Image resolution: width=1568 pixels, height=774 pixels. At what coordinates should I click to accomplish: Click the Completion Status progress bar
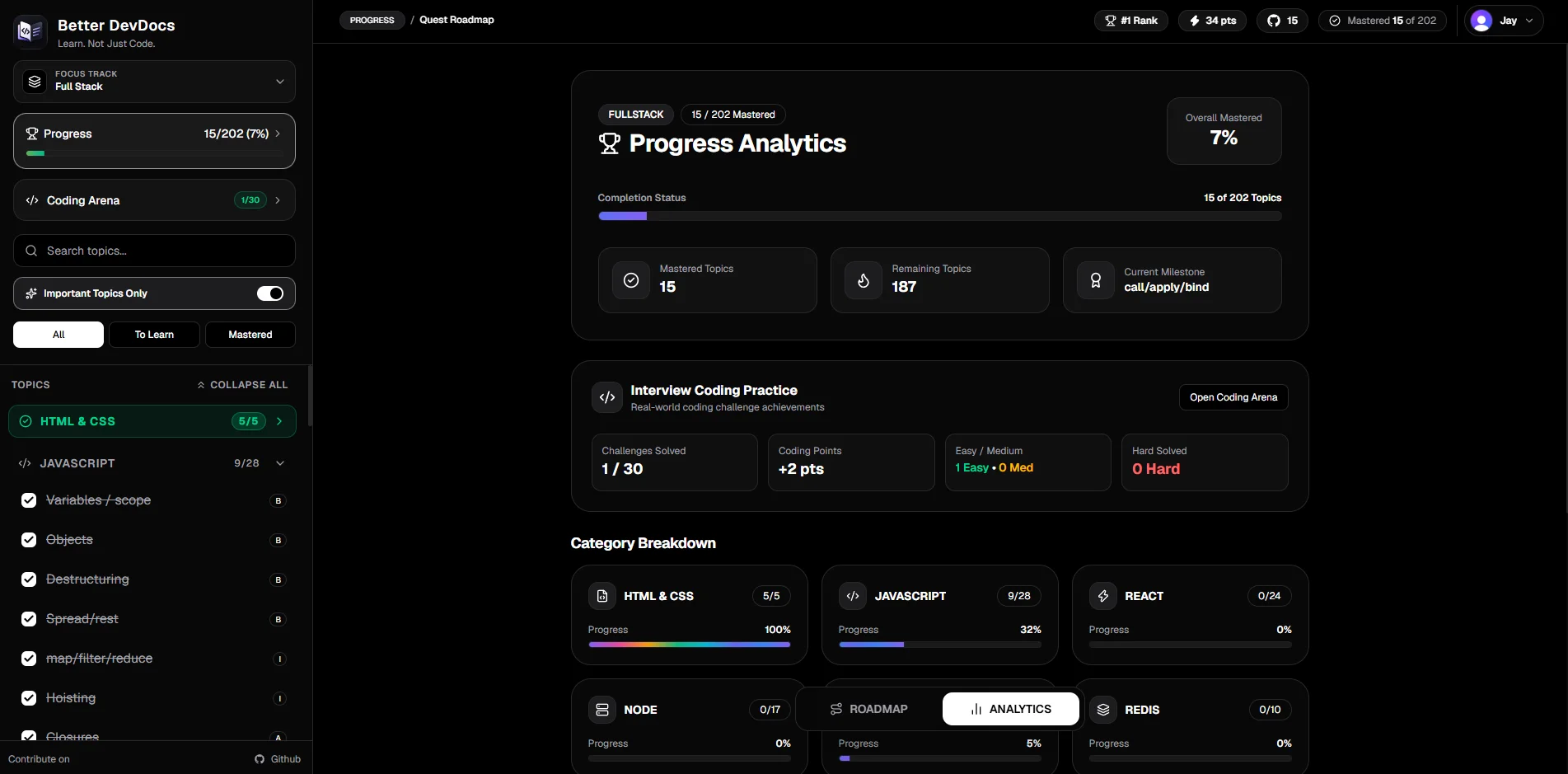(940, 216)
